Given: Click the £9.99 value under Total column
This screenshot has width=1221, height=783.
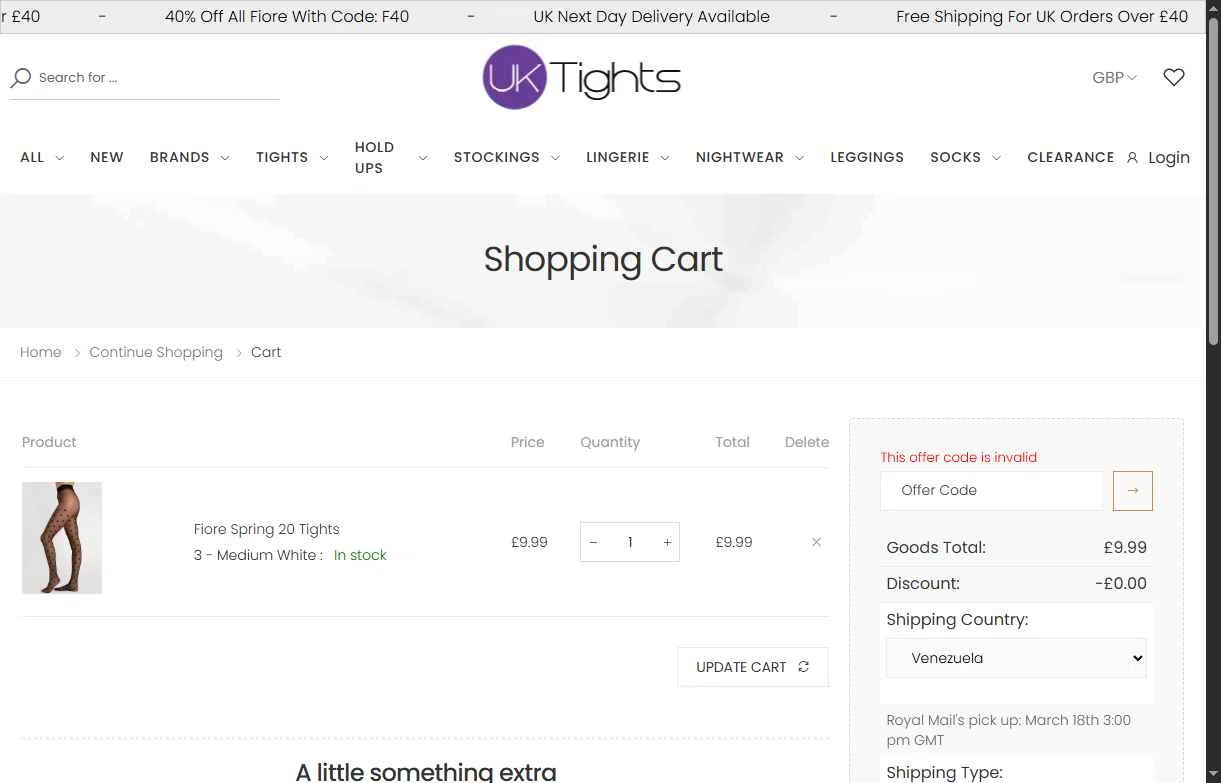Looking at the screenshot, I should click(x=734, y=542).
